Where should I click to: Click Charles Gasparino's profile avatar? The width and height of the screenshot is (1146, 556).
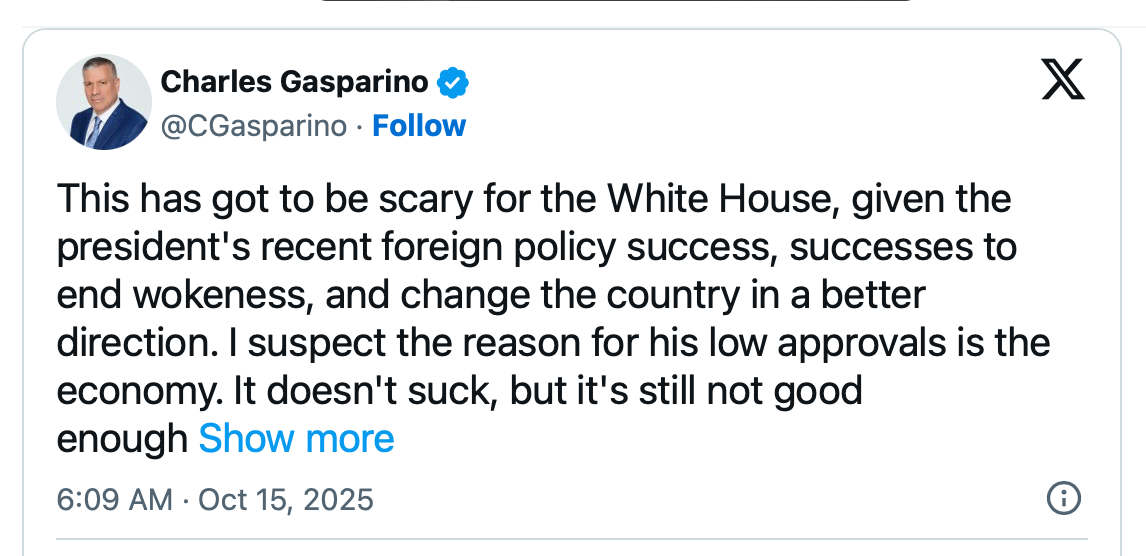tap(104, 103)
